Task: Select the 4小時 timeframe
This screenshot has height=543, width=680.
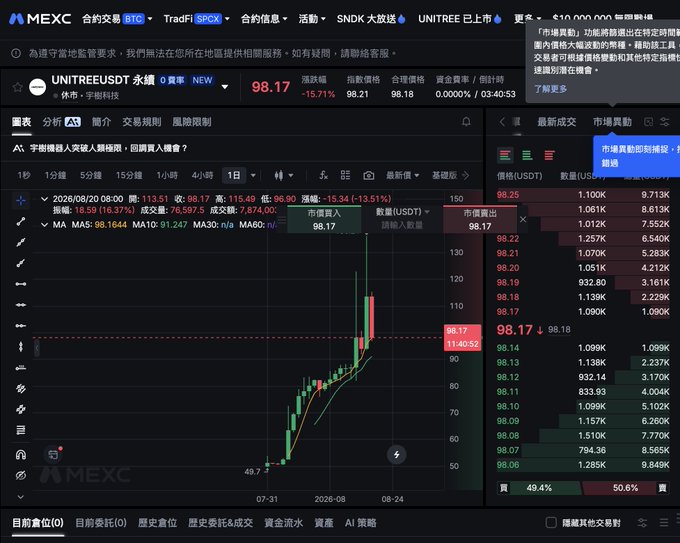Action: [202, 175]
